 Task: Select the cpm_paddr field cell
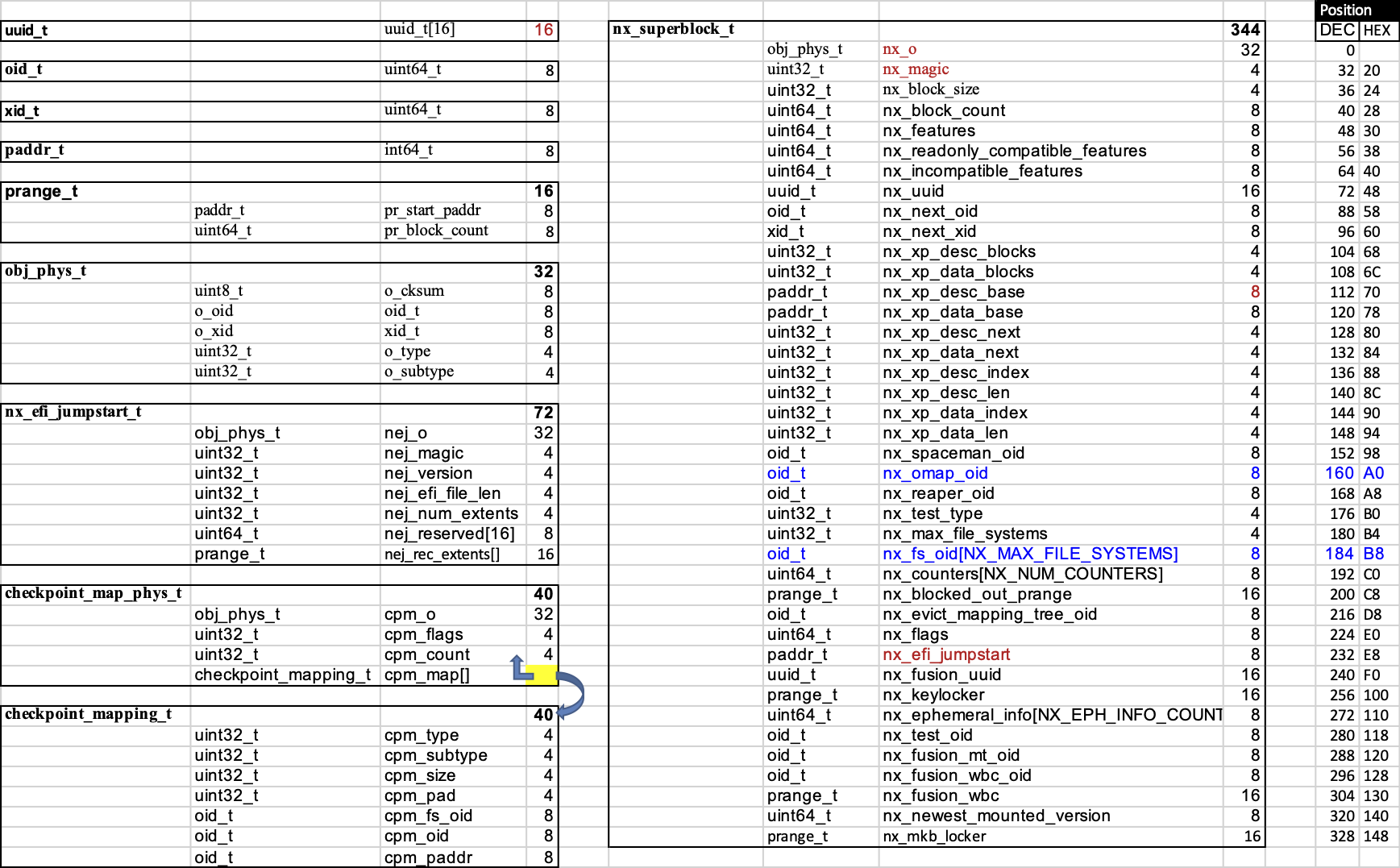(453, 858)
